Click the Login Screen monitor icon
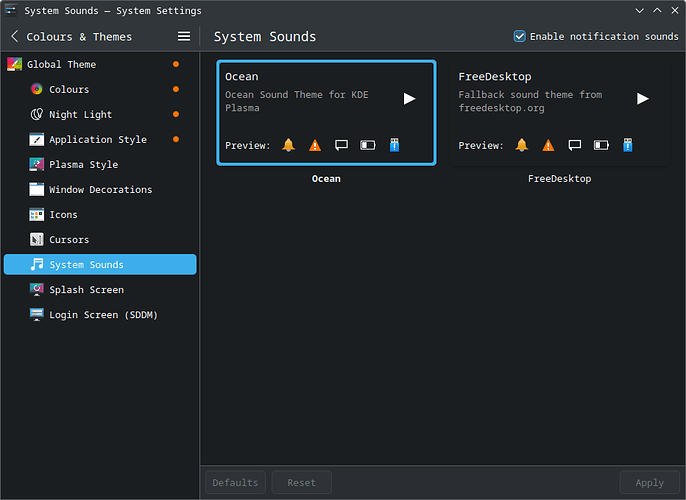Image resolution: width=686 pixels, height=500 pixels. [x=37, y=315]
